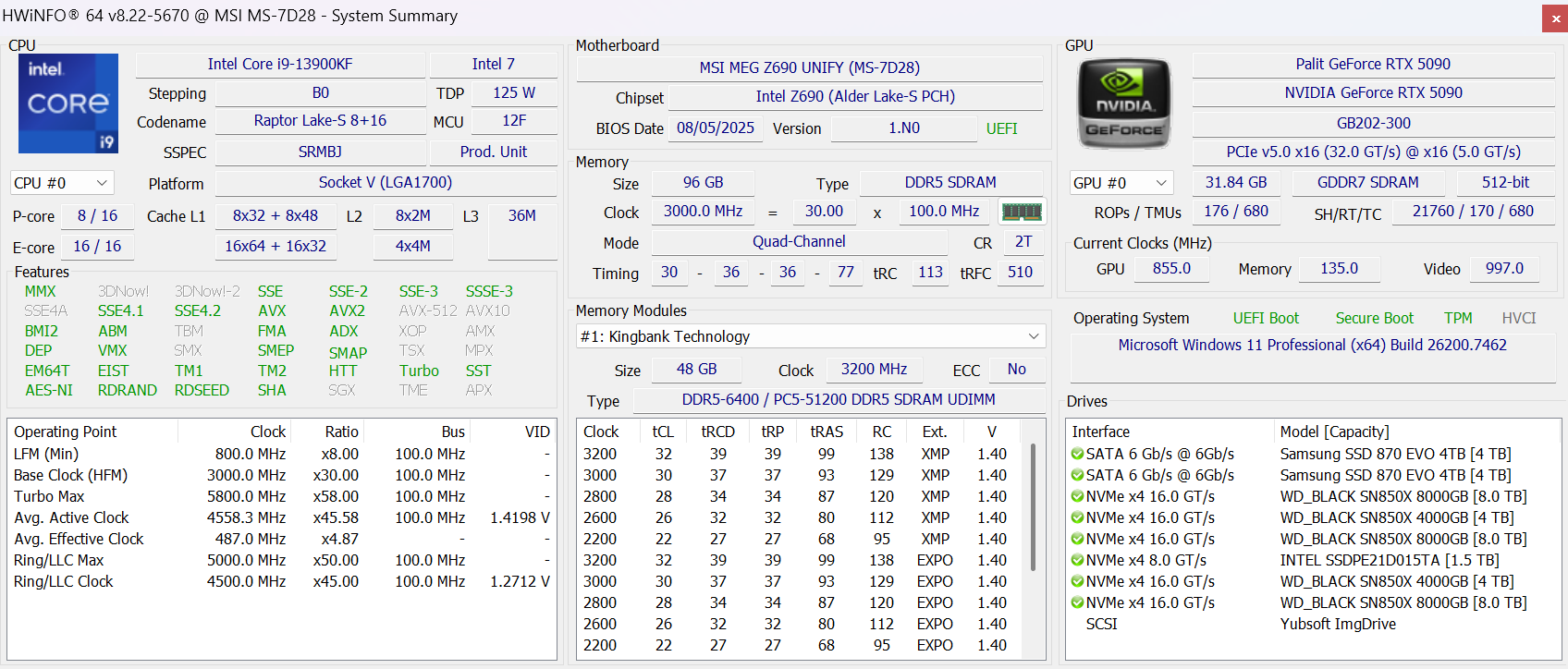This screenshot has width=1568, height=669.
Task: Open the GPU #0 selector dropdown
Action: 1121,183
